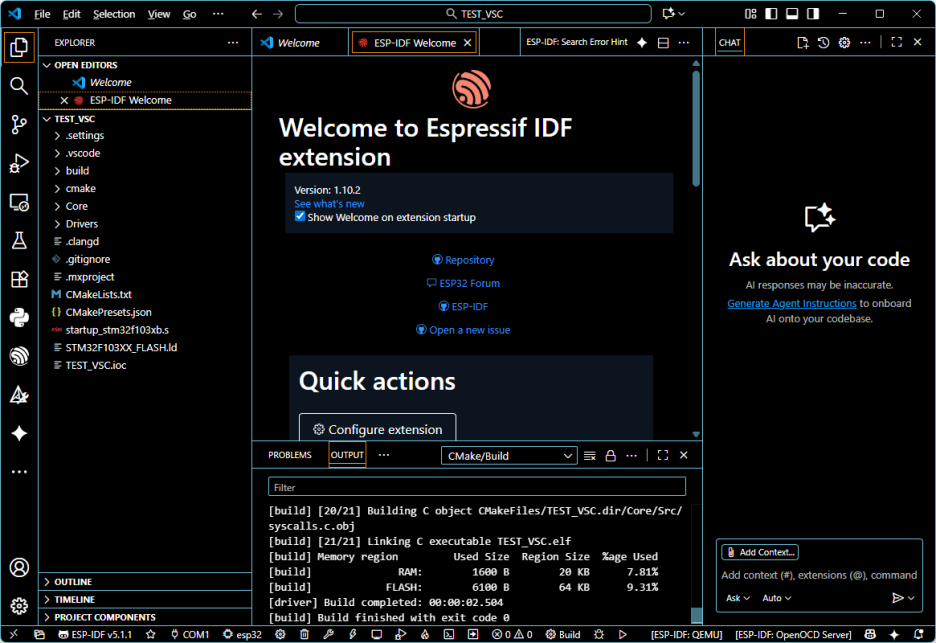
Task: Open the File menu
Action: (x=42, y=14)
